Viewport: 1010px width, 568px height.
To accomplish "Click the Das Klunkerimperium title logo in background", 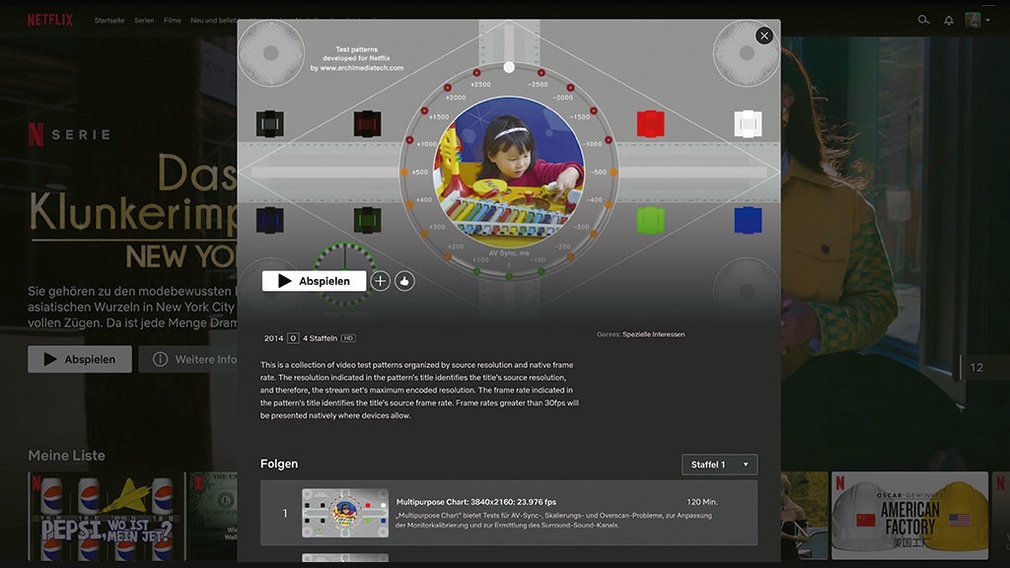I will click(x=133, y=210).
